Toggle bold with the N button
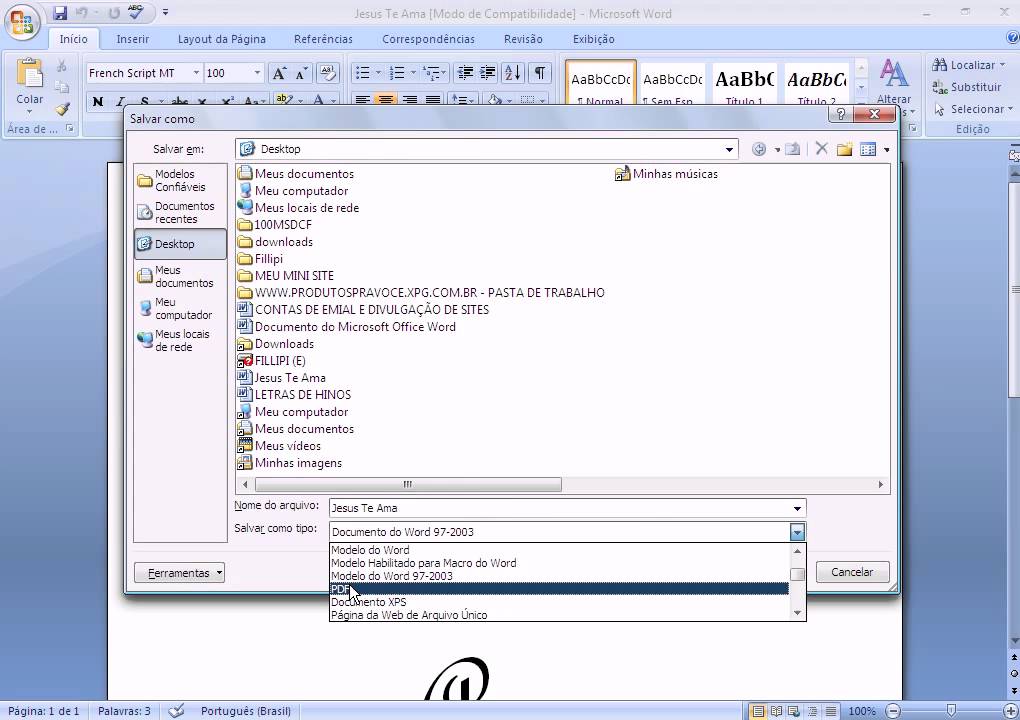The height and width of the screenshot is (720, 1020). coord(98,101)
